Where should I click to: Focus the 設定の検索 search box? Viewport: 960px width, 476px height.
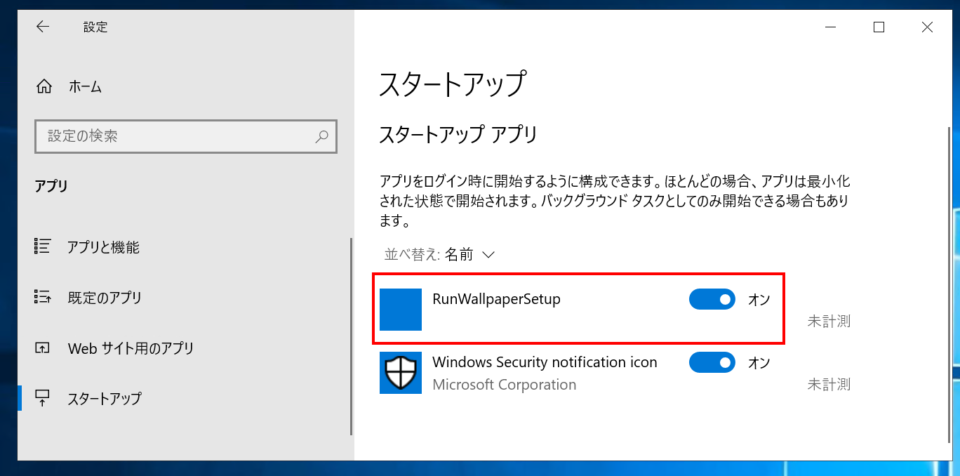(175, 135)
